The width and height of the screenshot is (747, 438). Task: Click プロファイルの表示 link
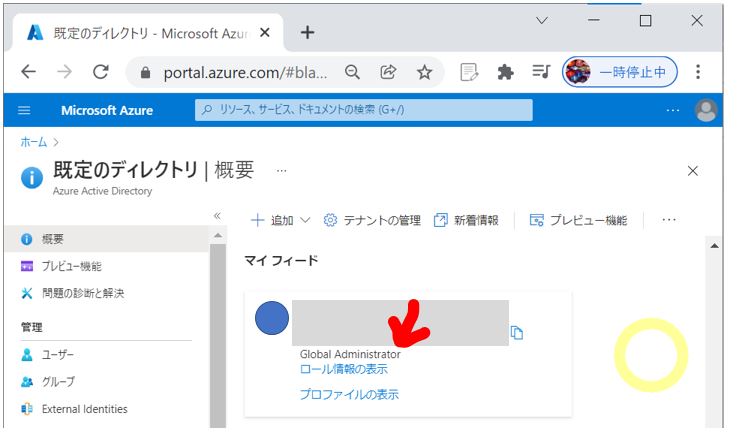click(349, 394)
